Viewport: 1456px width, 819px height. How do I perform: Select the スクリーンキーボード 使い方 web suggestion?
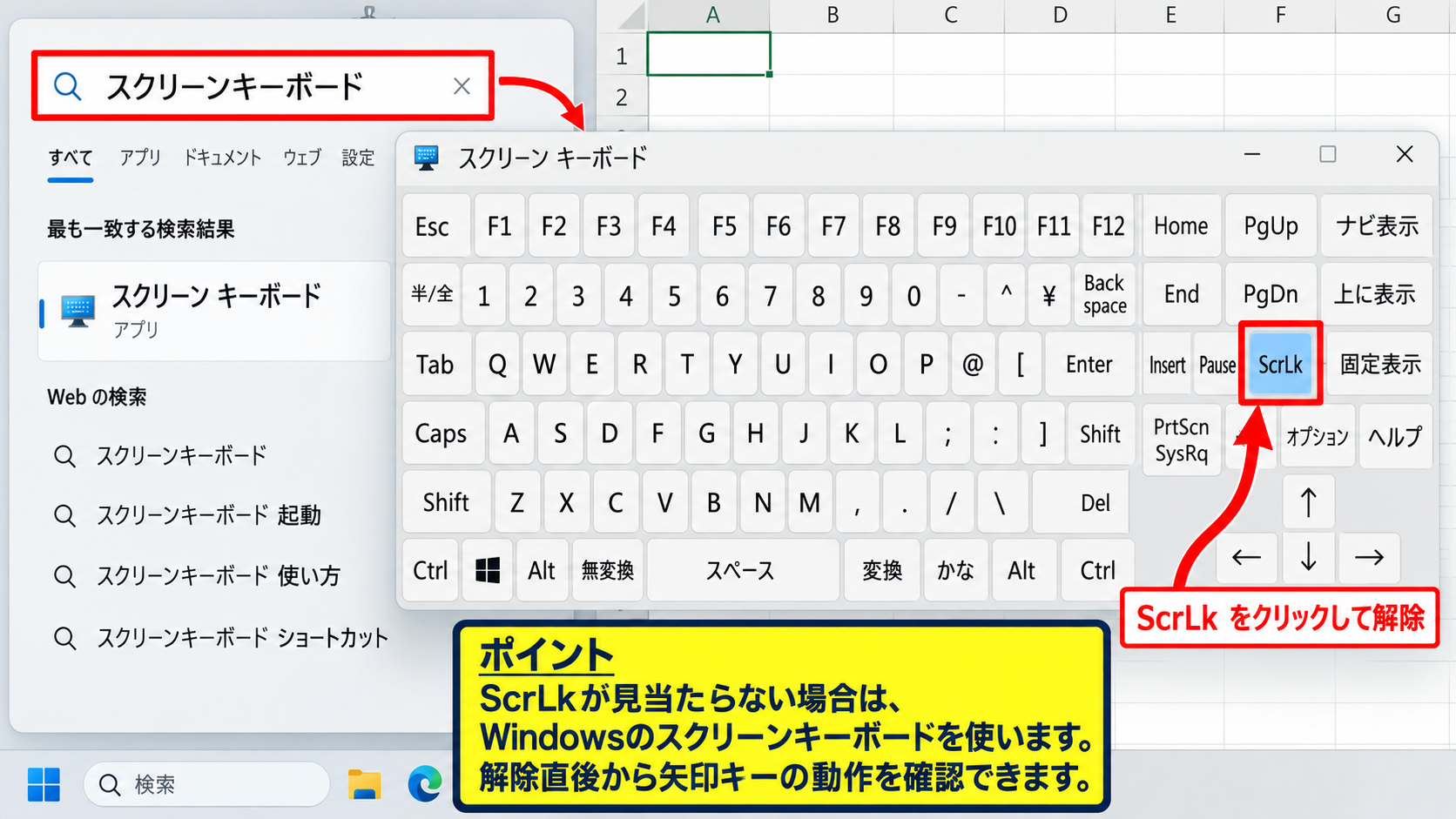click(x=218, y=575)
